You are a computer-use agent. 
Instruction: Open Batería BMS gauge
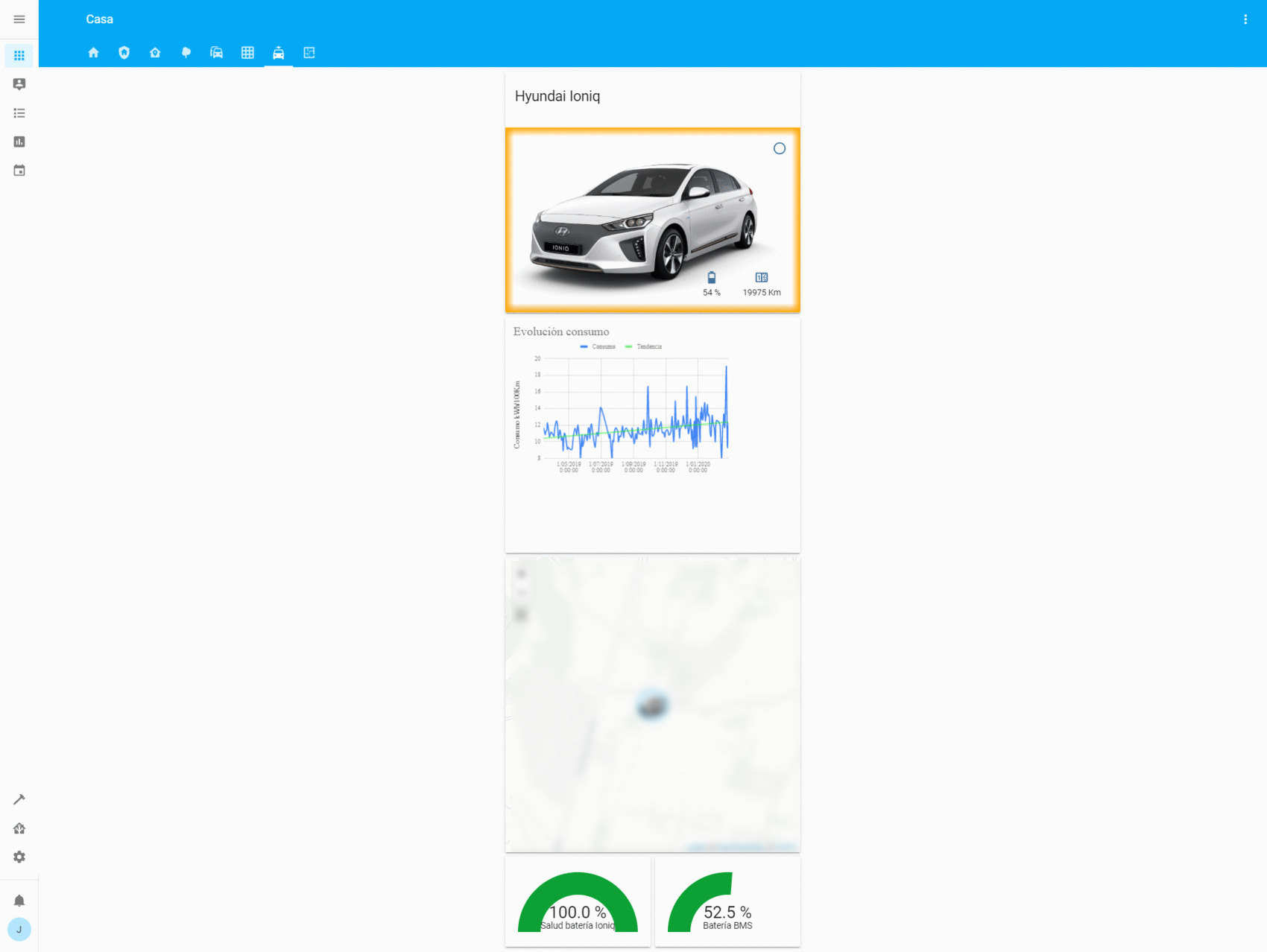pyautogui.click(x=727, y=902)
